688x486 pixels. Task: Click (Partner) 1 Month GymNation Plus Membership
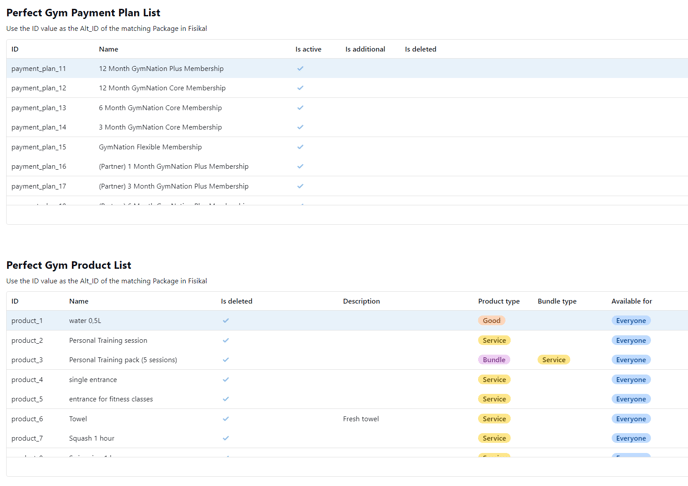[173, 166]
